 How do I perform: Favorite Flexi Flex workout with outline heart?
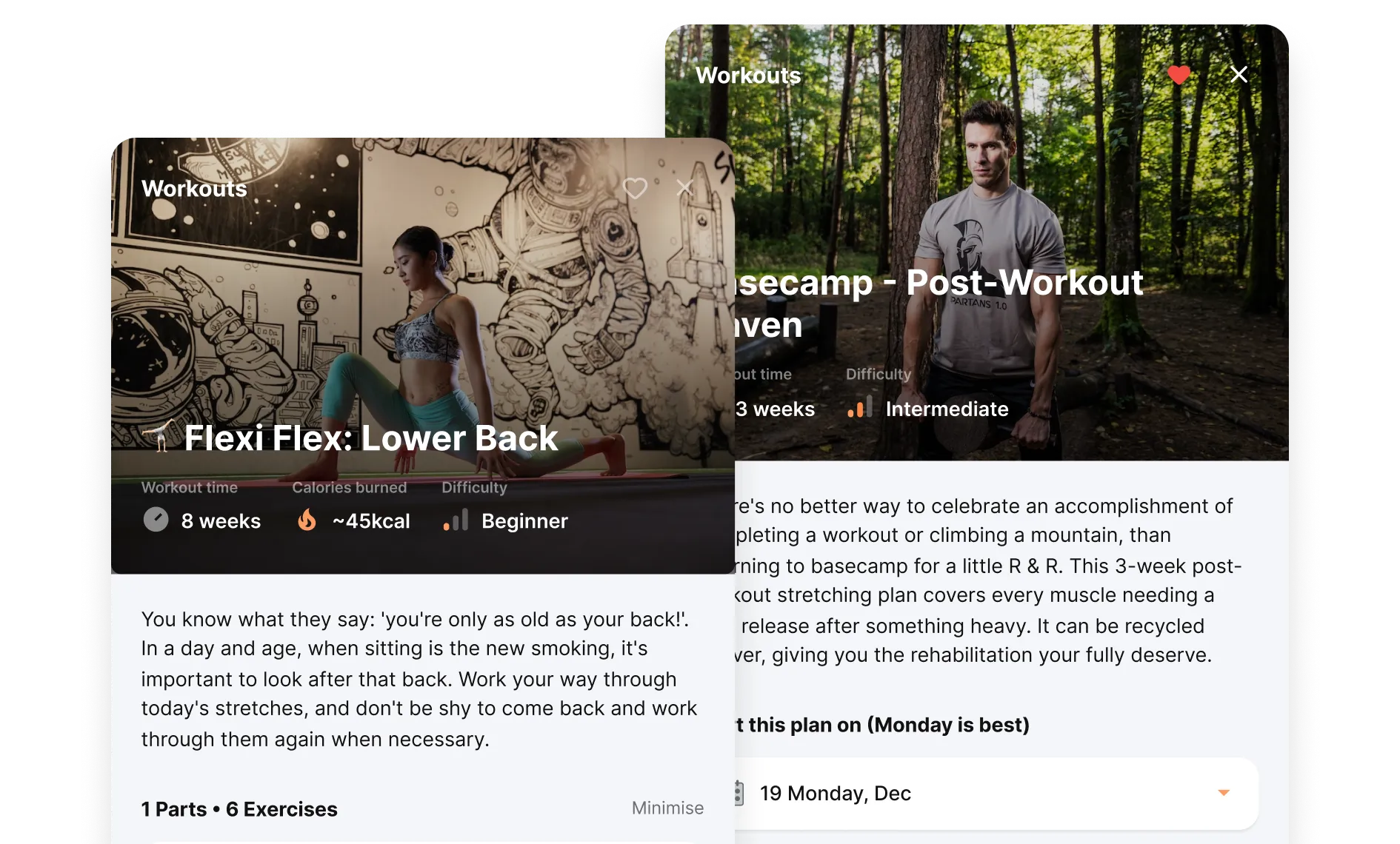click(635, 188)
